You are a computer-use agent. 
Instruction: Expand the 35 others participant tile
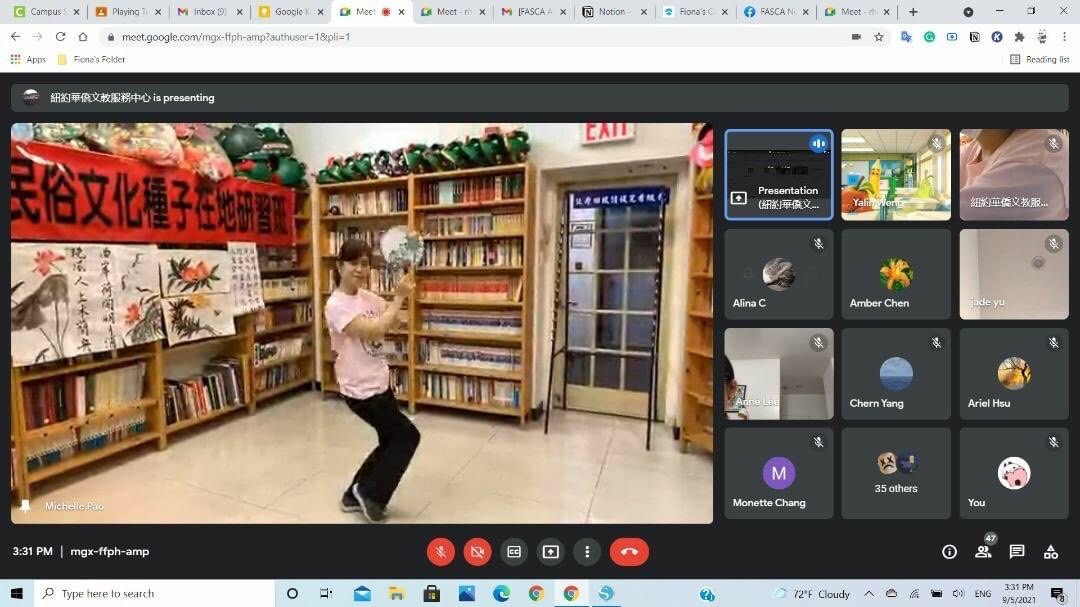pos(896,473)
